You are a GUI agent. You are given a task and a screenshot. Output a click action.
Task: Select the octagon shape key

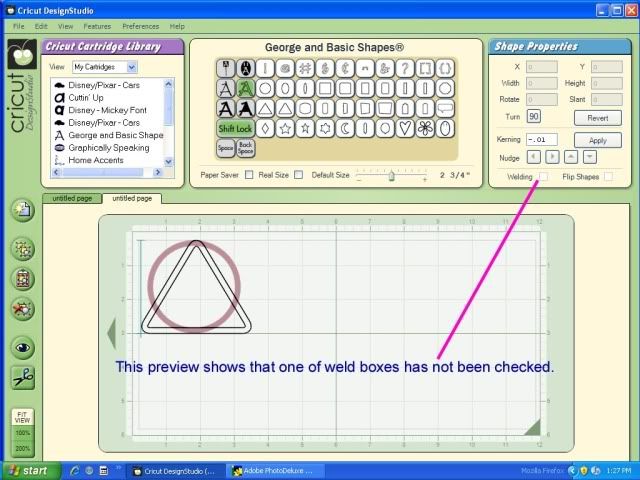(x=445, y=89)
